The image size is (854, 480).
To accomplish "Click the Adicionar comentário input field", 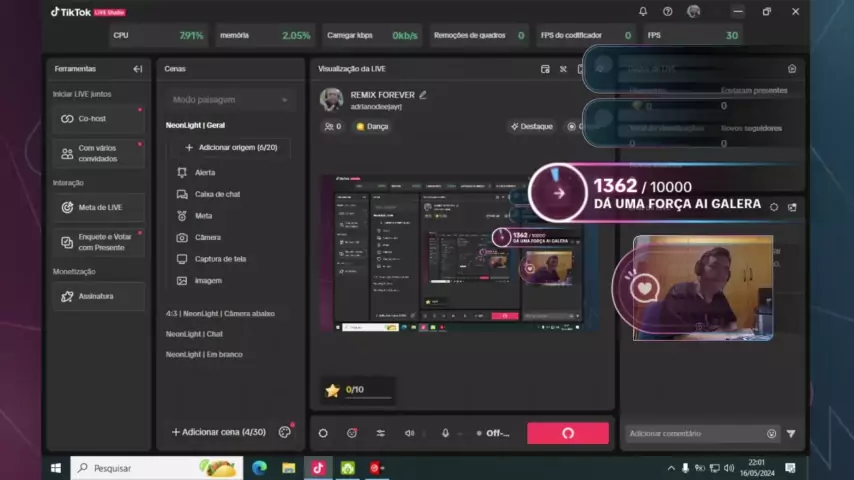I will 693,434.
